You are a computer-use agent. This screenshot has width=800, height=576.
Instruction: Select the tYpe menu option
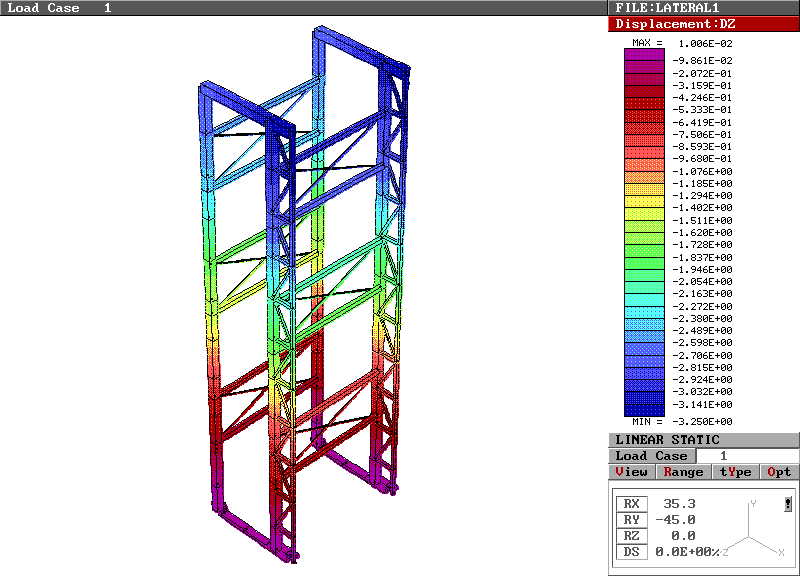[x=735, y=472]
